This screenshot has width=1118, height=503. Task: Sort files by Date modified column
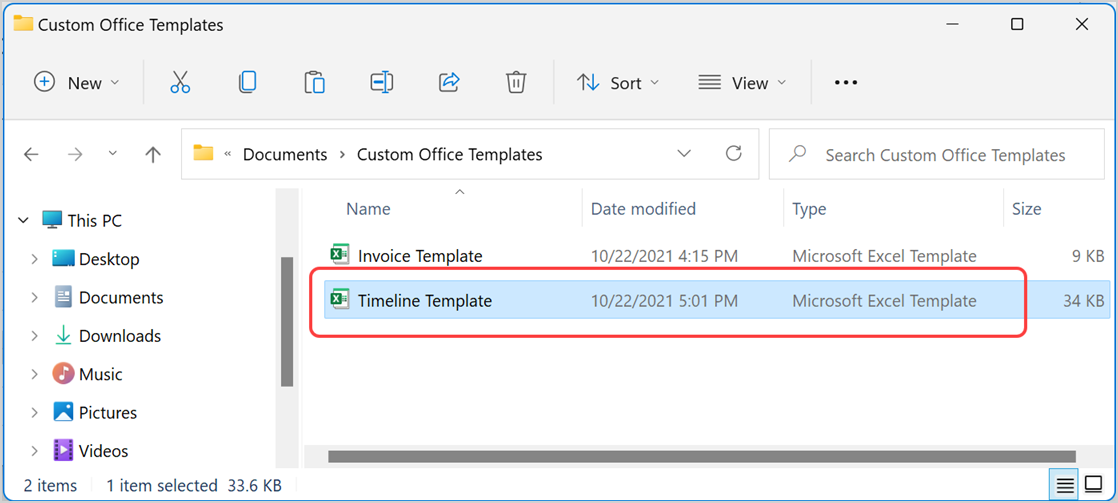(x=643, y=209)
